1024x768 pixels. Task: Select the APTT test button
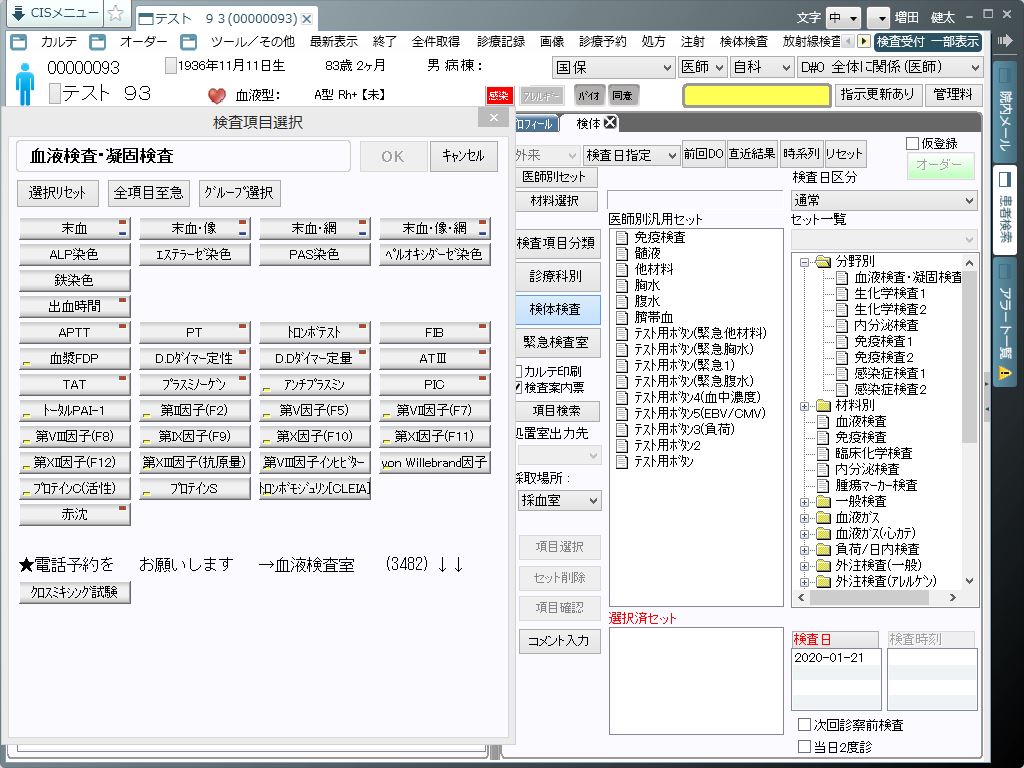74,332
